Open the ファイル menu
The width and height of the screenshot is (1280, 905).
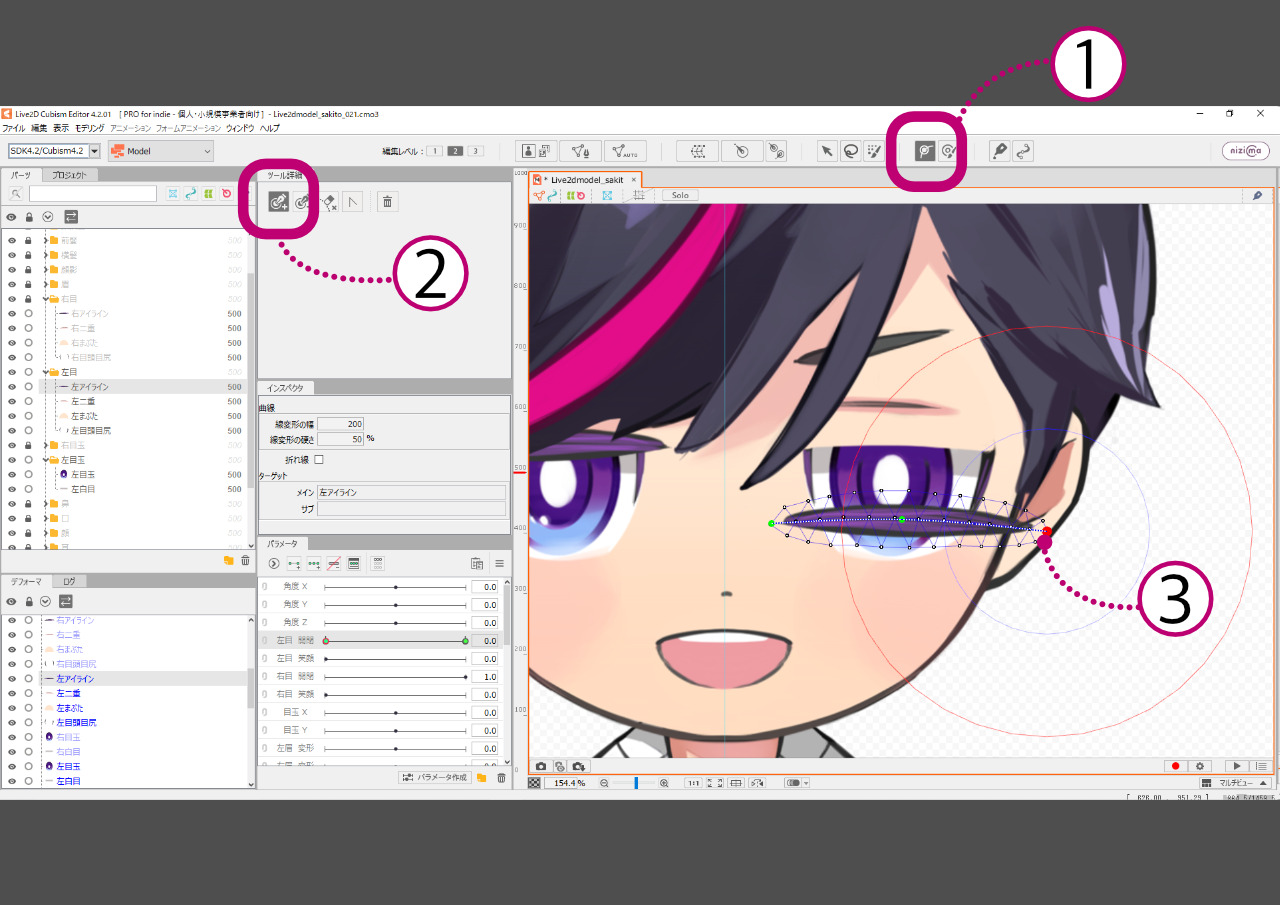click(x=14, y=129)
